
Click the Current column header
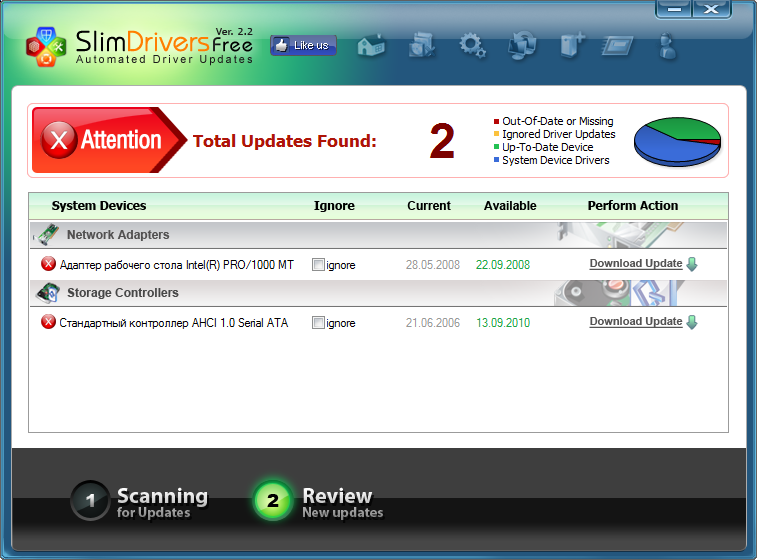coord(429,206)
